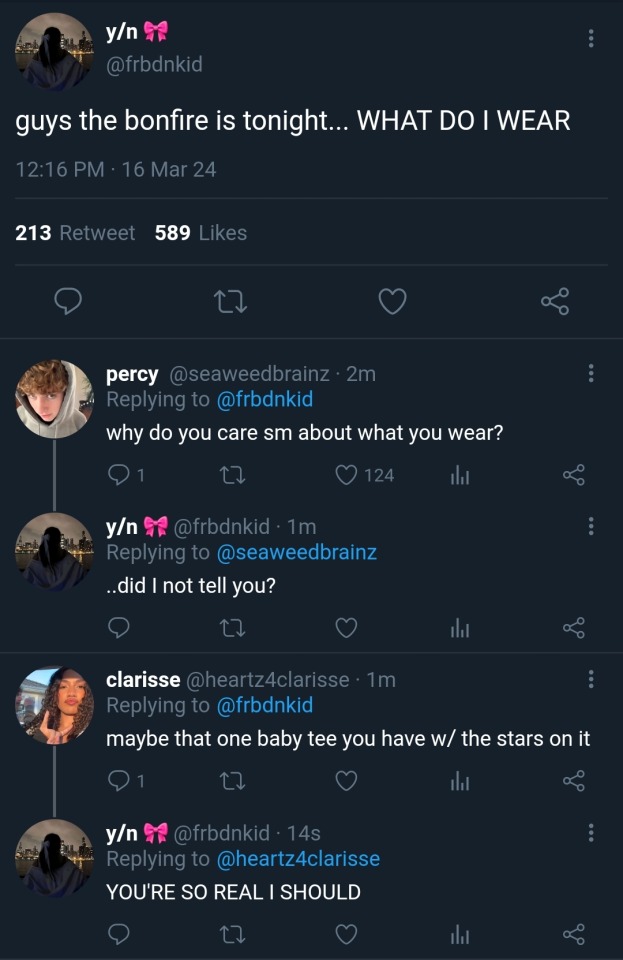The width and height of the screenshot is (623, 960).
Task: Retweet the main bonfire tweet
Action: pos(232,301)
